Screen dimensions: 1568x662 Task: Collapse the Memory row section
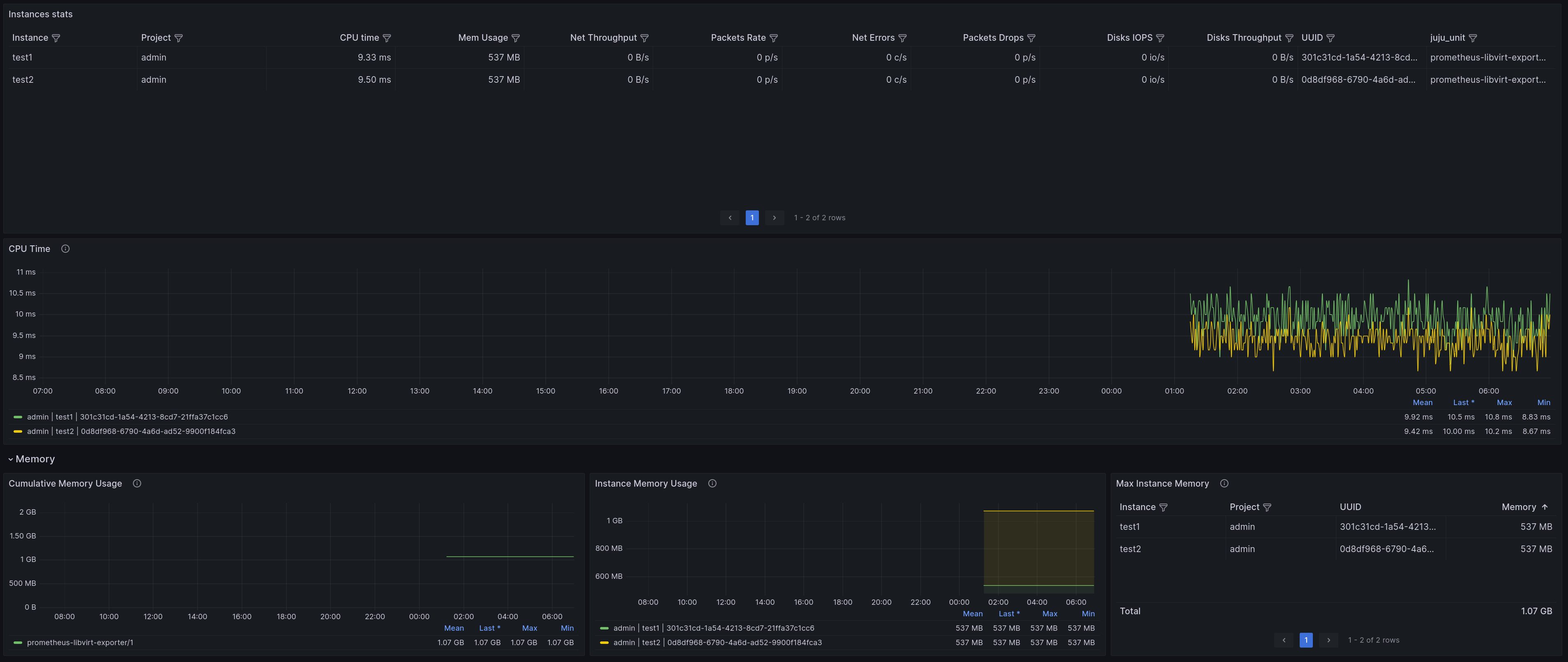coord(31,459)
